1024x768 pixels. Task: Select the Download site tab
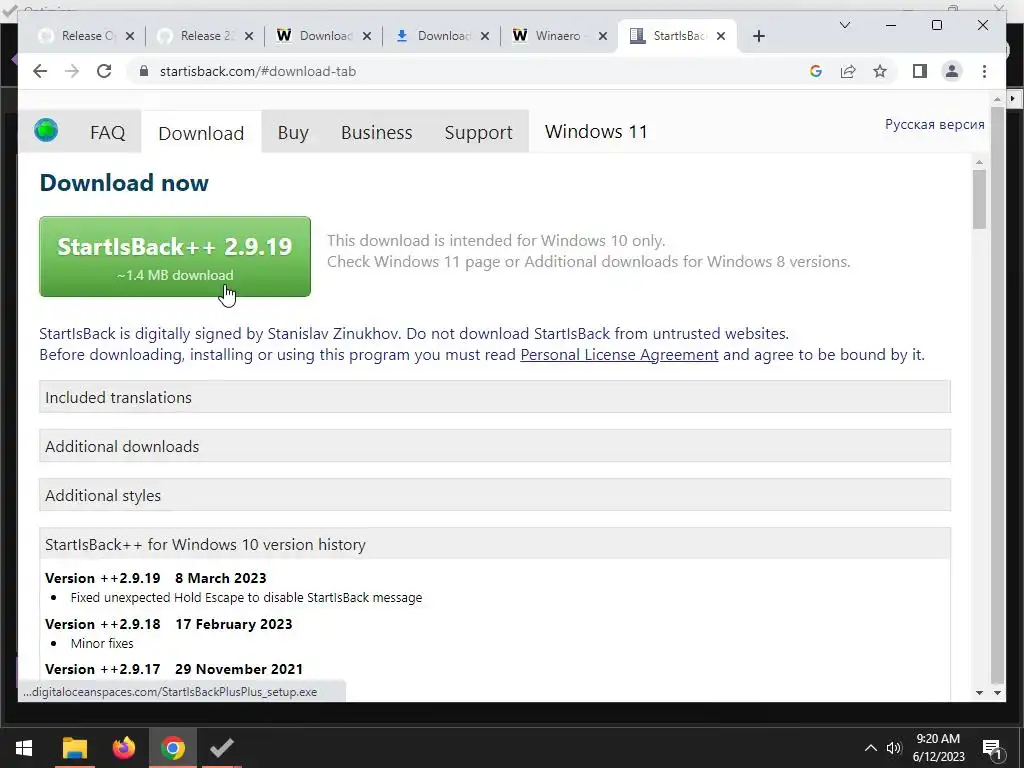tap(201, 133)
